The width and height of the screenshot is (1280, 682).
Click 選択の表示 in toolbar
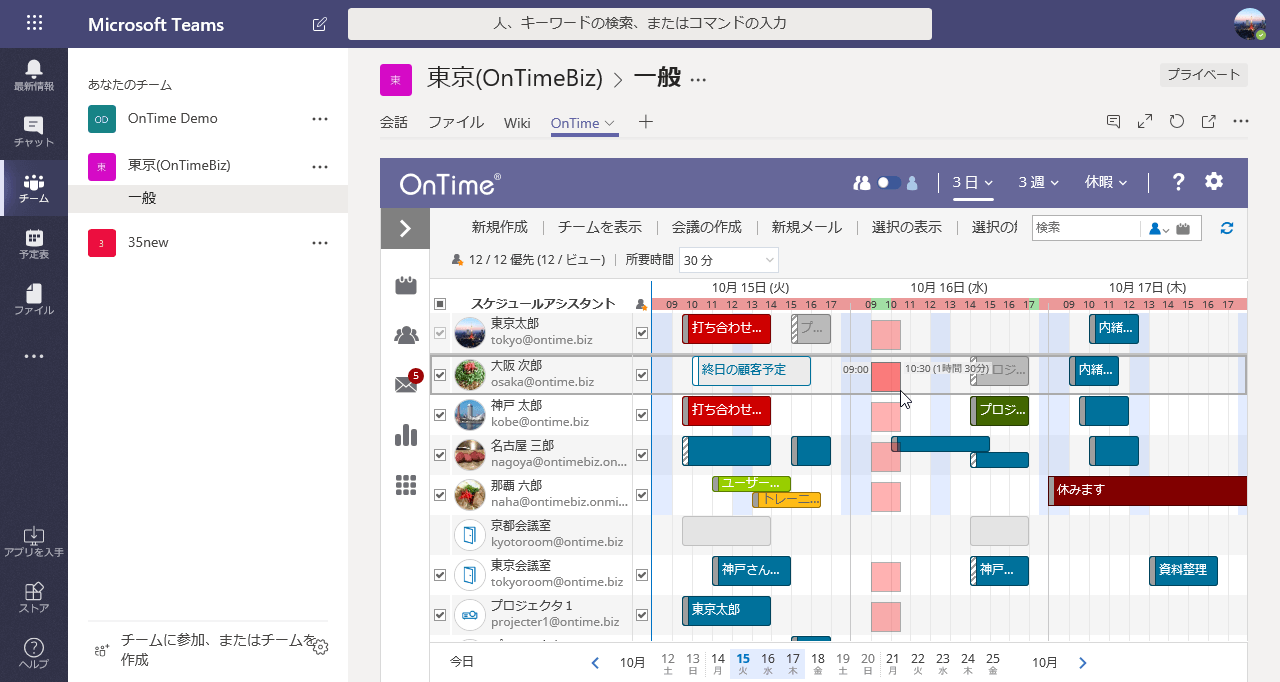(907, 227)
